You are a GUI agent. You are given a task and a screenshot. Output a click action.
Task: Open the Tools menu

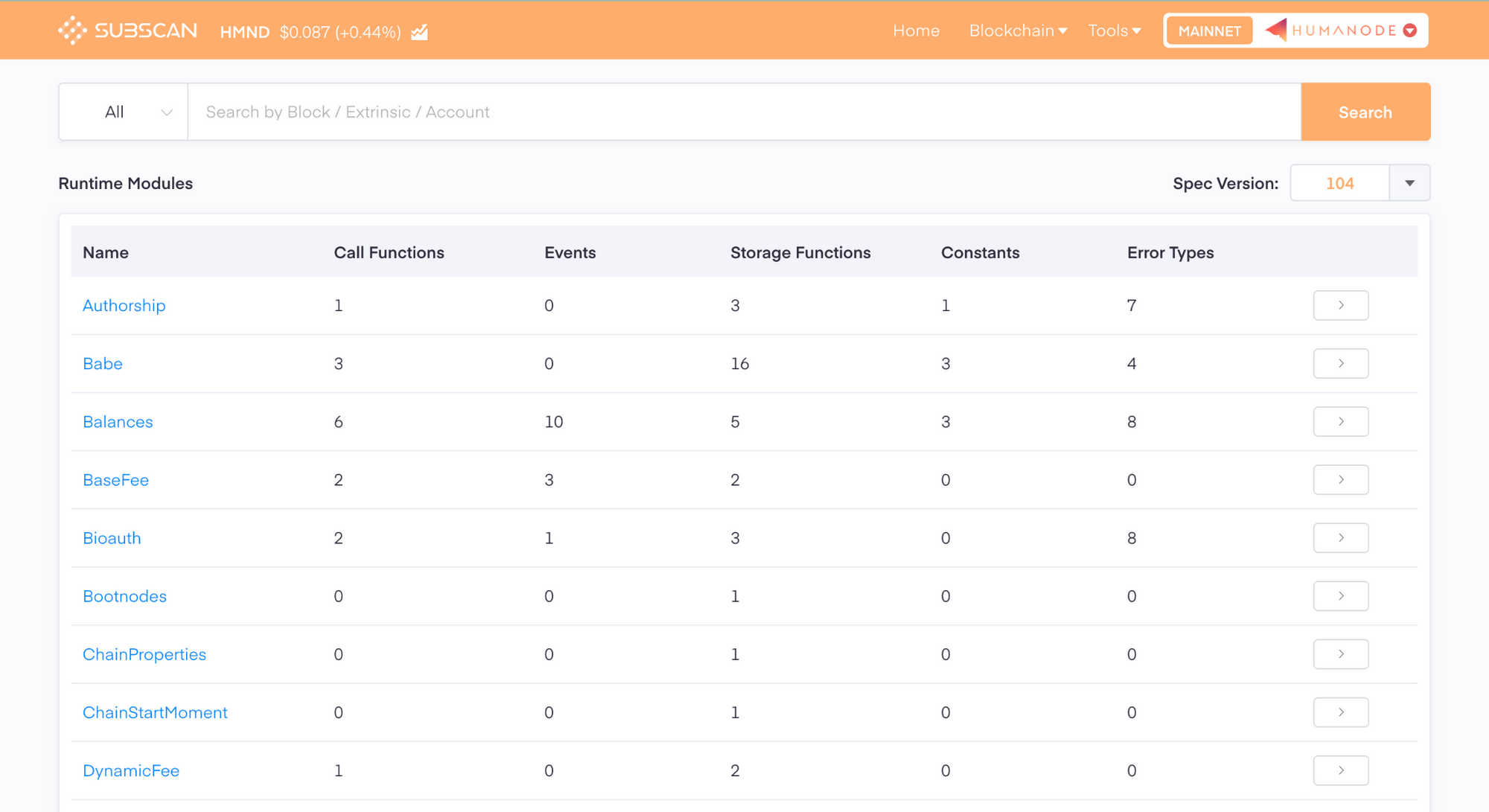coord(1114,31)
